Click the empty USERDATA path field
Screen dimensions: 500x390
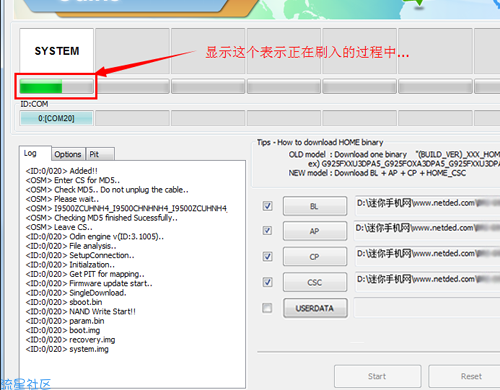[428, 308]
